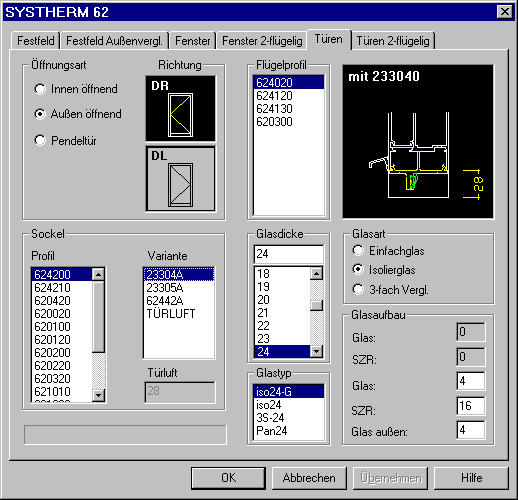Click Glasdicke list scroll-down arrow

[316, 351]
